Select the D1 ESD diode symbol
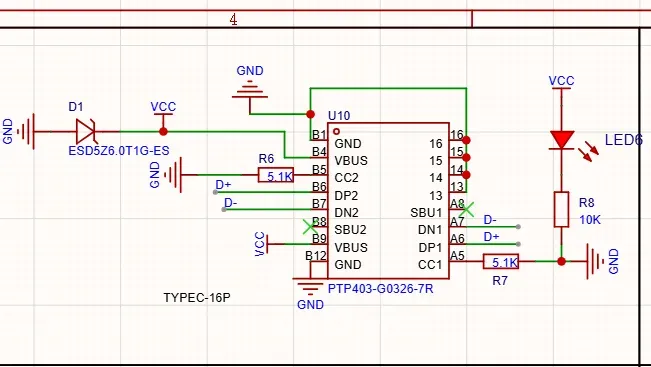Image resolution: width=651 pixels, height=367 pixels. (x=86, y=132)
